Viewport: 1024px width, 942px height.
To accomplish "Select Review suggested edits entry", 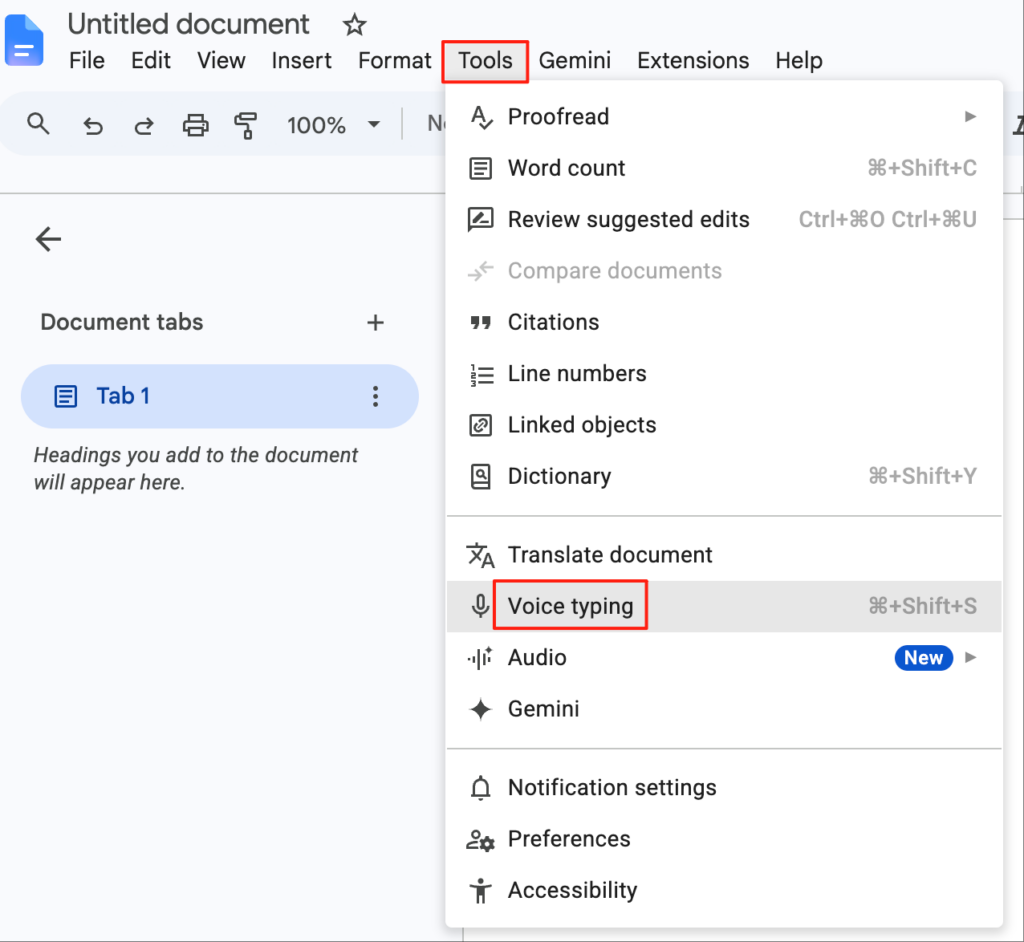I will point(724,219).
